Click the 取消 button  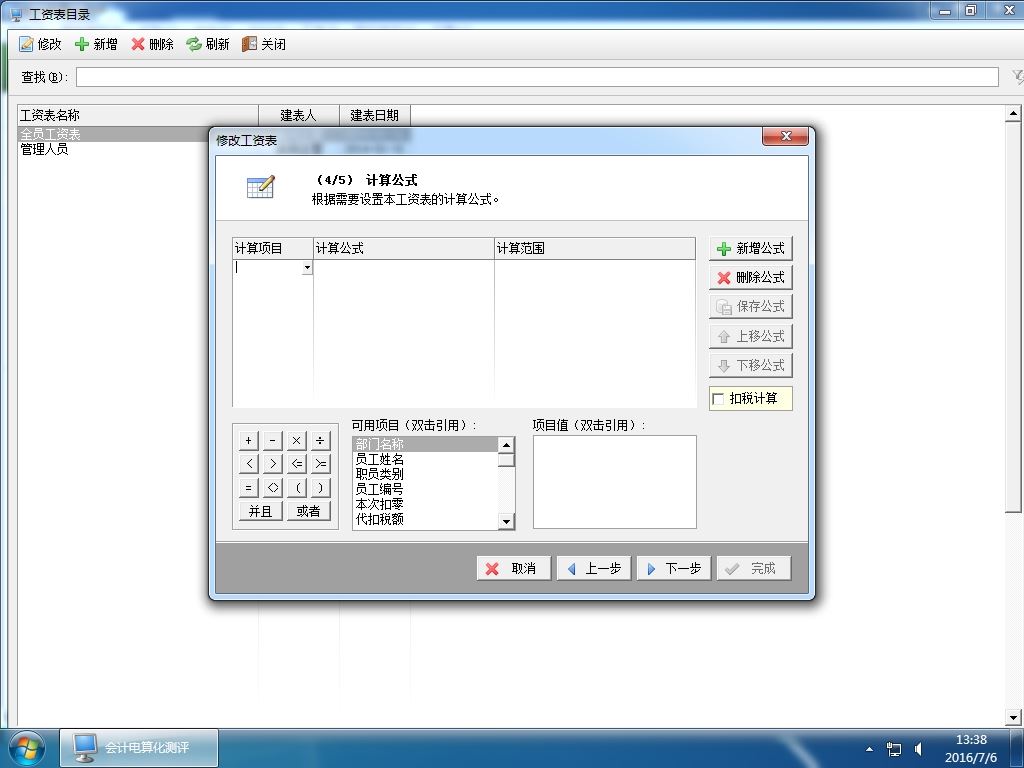coord(513,569)
